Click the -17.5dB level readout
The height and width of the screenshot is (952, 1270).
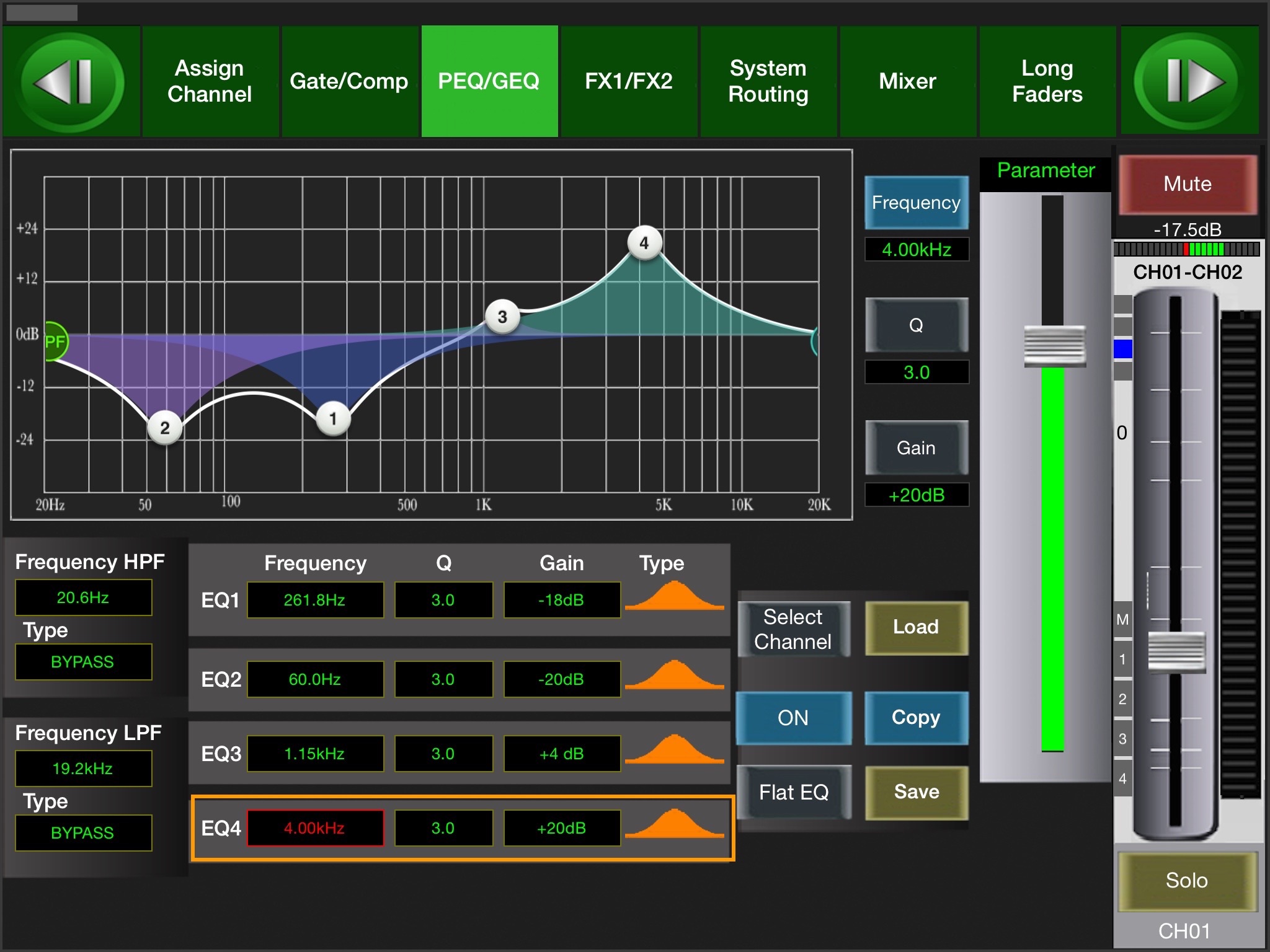[x=1188, y=230]
